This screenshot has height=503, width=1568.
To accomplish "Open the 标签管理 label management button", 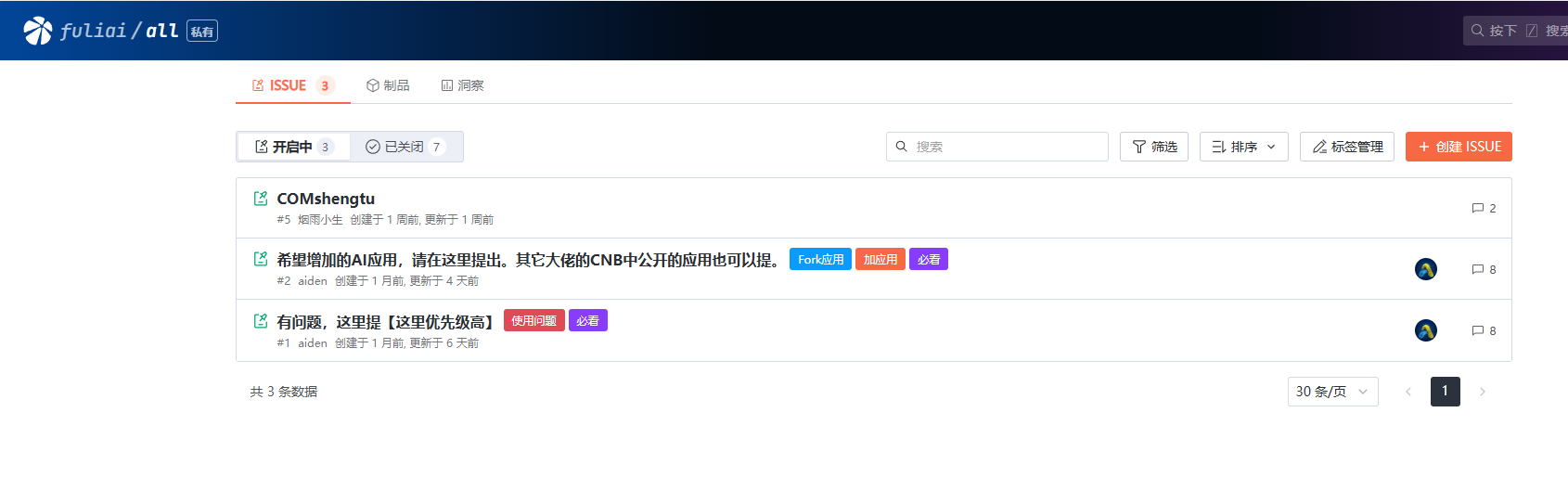I will point(1346,147).
